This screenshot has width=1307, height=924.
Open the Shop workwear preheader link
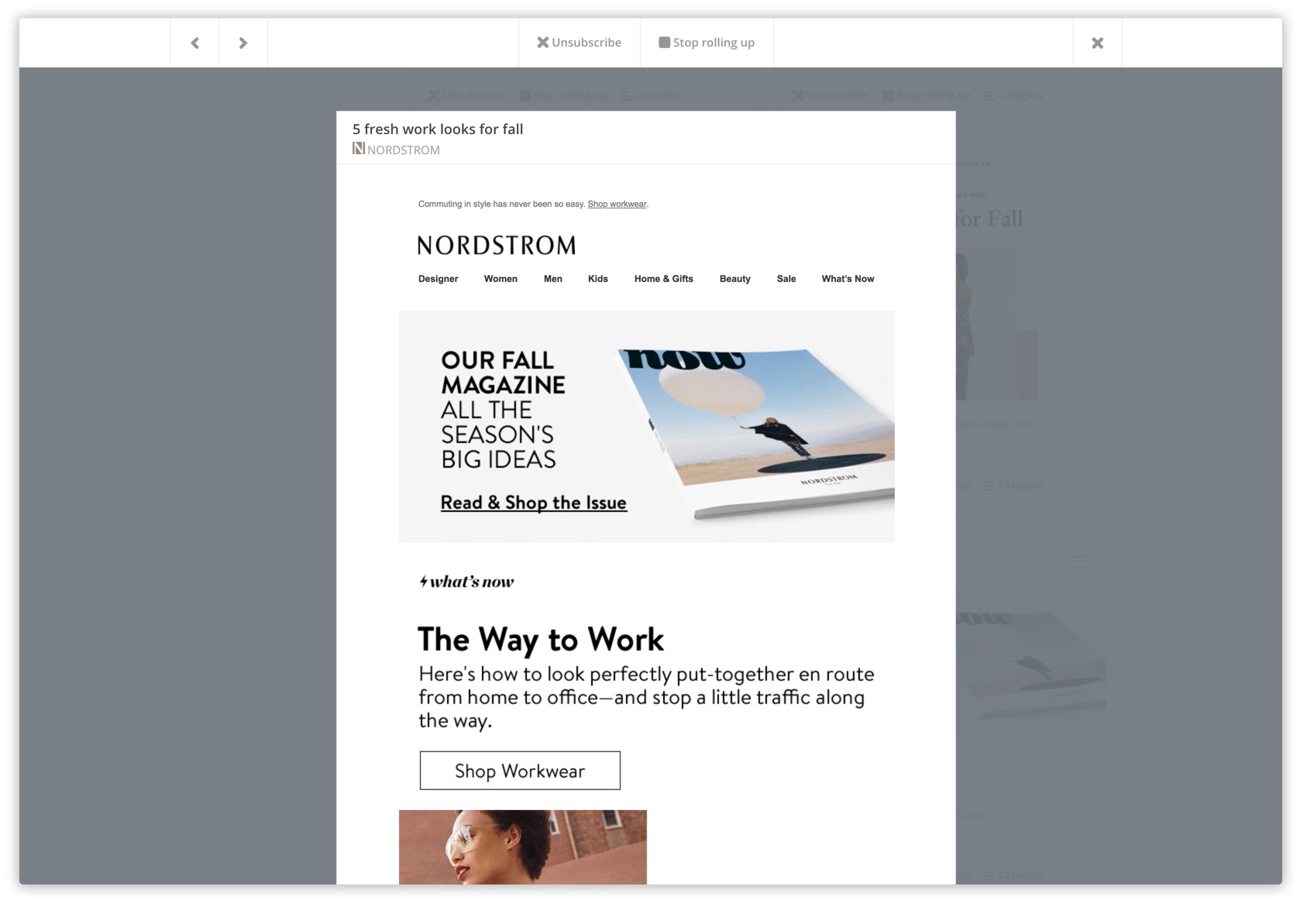tap(617, 204)
